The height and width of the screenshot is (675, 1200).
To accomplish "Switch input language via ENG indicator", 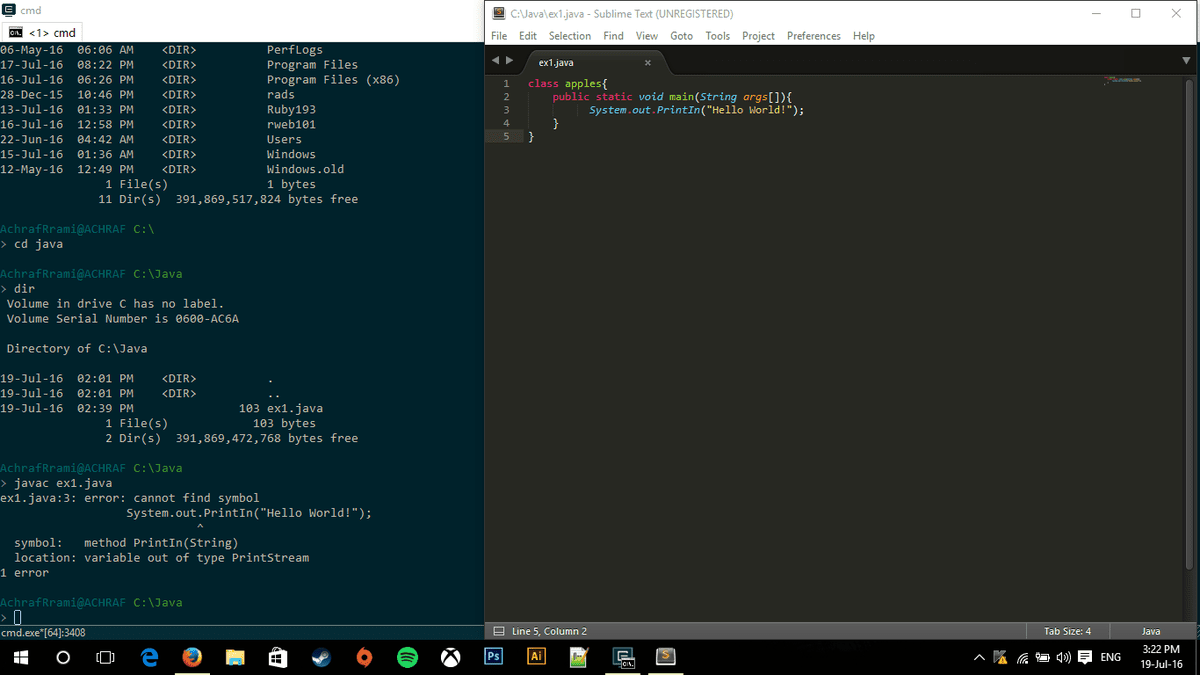I will (1110, 657).
